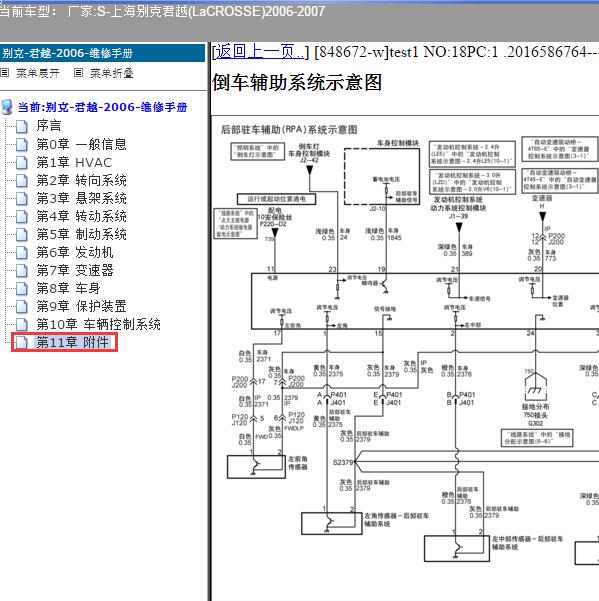The image size is (599, 601).
Task: Click the page icon beside 第10章 车辆控制系统
Action: tap(22, 324)
